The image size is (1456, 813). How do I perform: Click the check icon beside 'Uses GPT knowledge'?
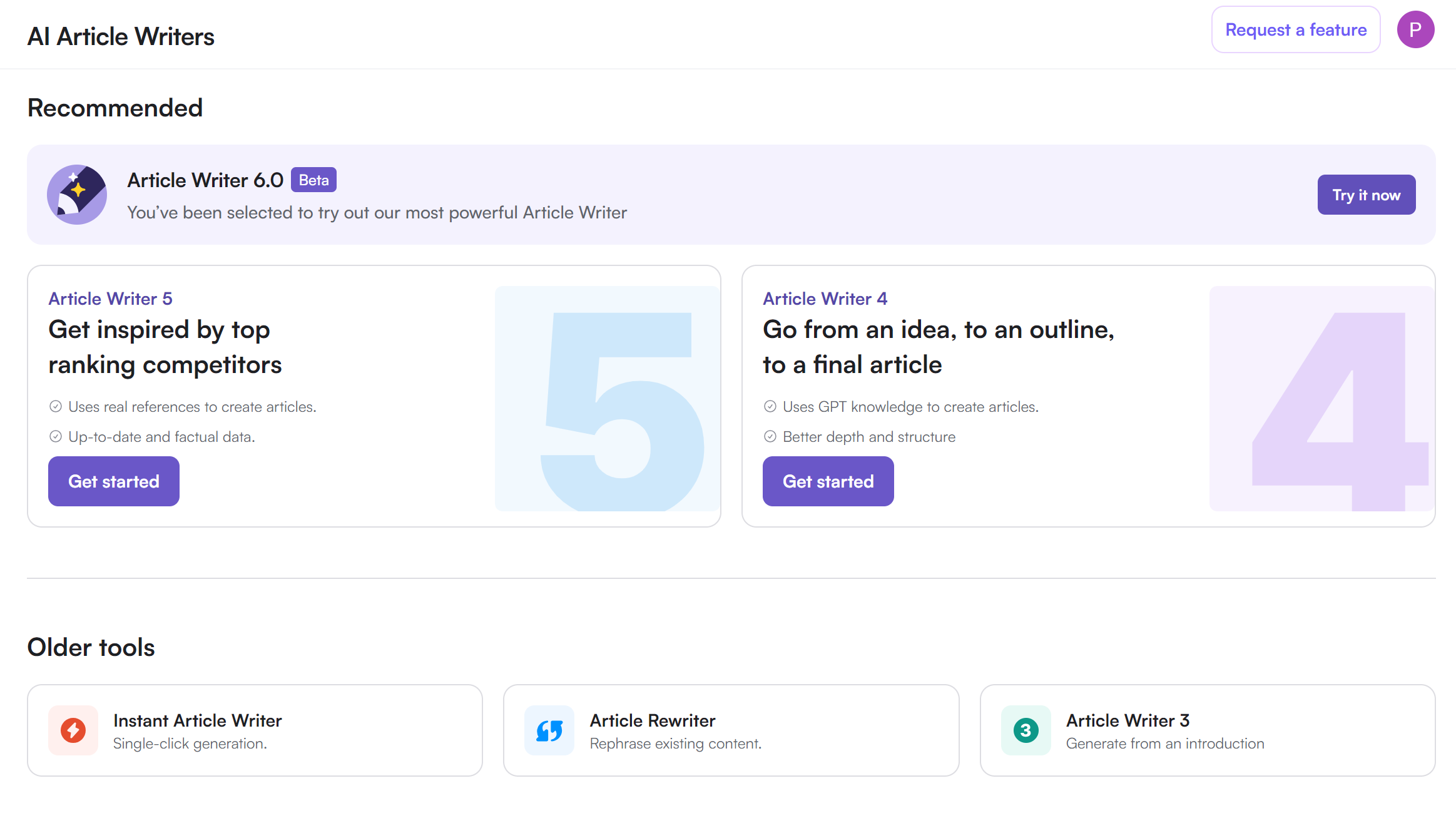pyautogui.click(x=770, y=406)
